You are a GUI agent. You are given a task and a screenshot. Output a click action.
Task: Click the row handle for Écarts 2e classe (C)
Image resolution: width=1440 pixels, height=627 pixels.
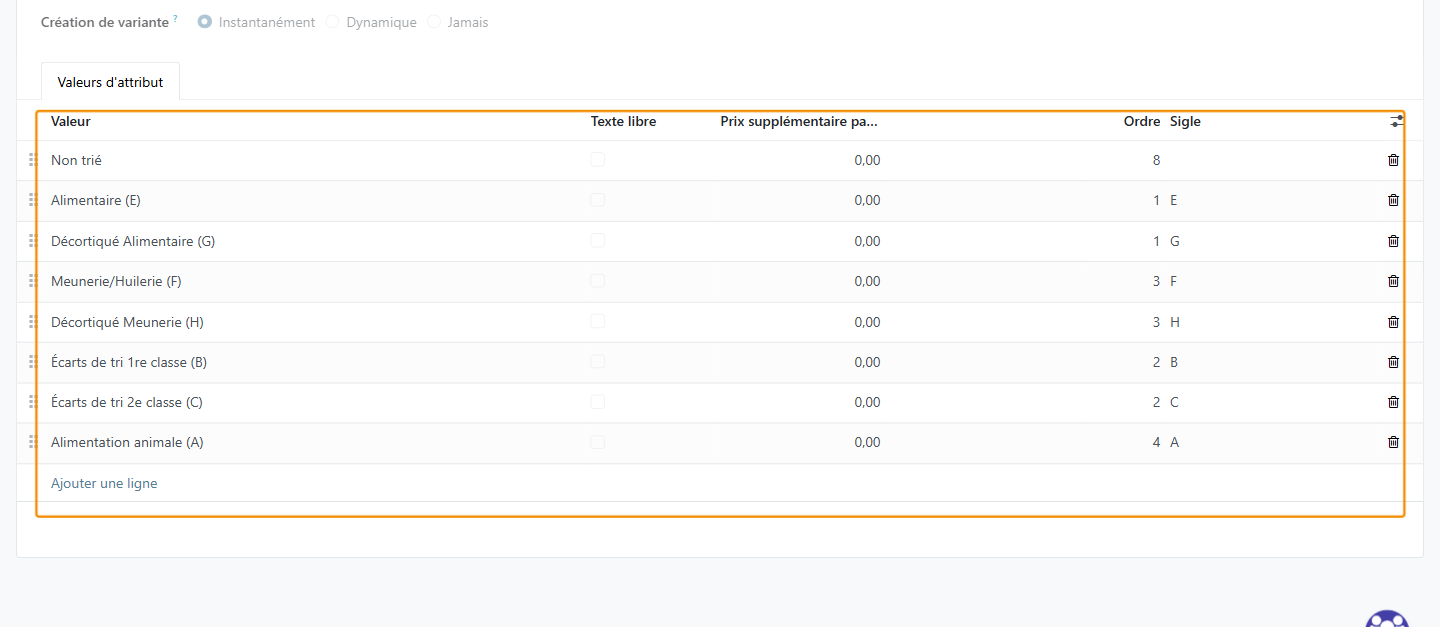(x=32, y=402)
